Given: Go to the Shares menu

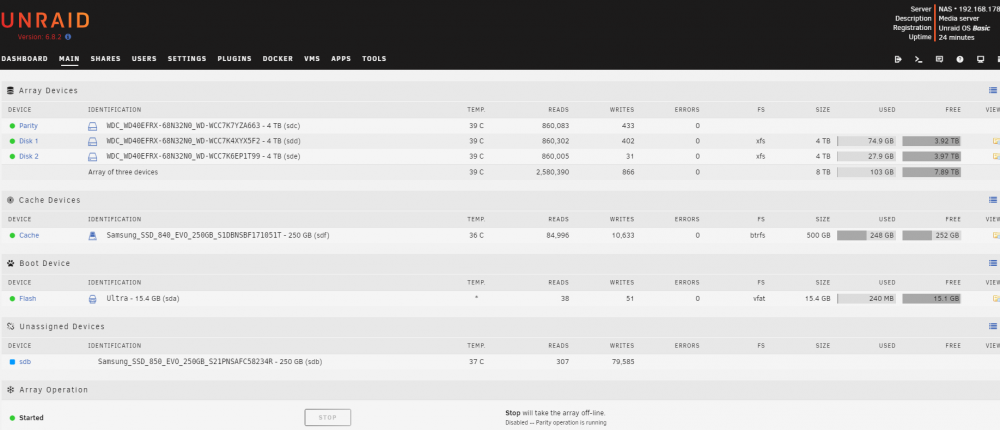Looking at the screenshot, I should pos(105,59).
